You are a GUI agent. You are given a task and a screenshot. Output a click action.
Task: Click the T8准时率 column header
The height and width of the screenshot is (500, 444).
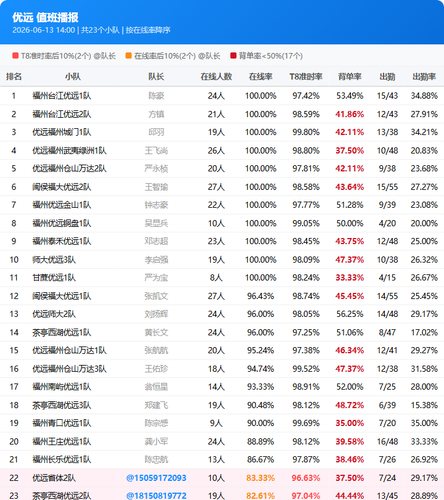coord(306,77)
